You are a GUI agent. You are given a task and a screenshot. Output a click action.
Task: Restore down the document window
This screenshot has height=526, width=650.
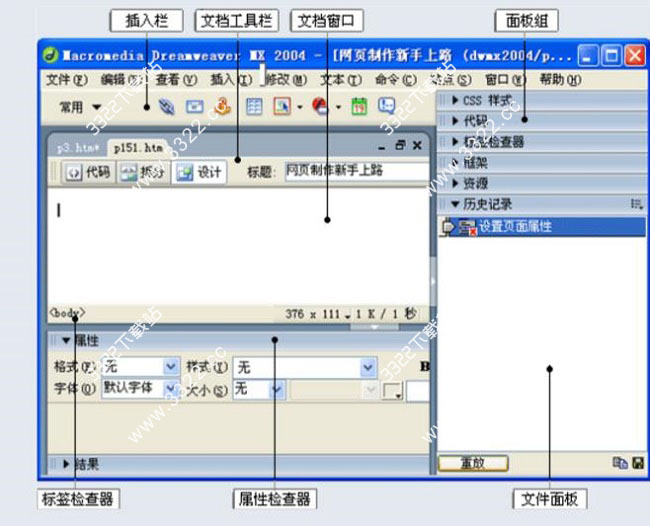(400, 145)
